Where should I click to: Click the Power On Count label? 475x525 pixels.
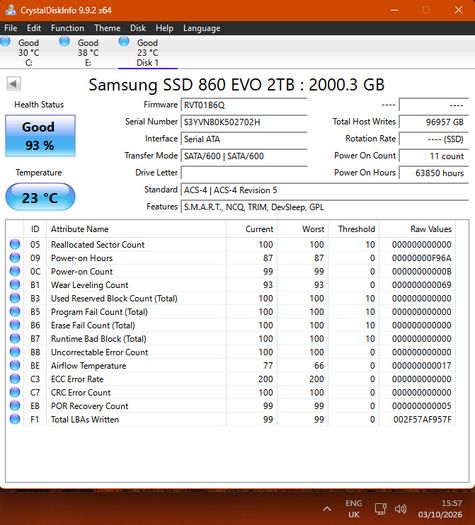point(365,156)
